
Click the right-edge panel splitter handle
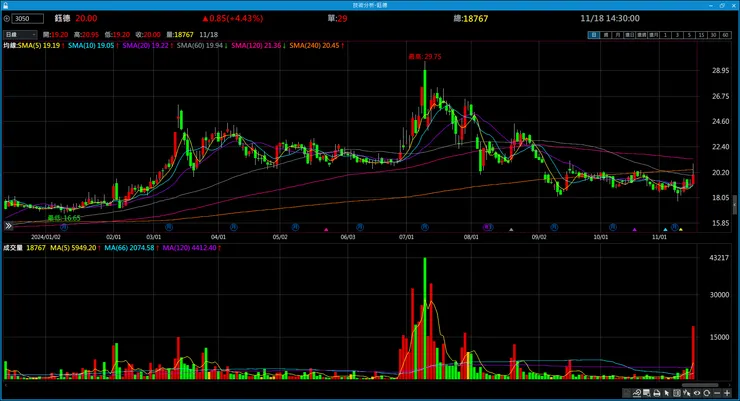click(x=734, y=205)
